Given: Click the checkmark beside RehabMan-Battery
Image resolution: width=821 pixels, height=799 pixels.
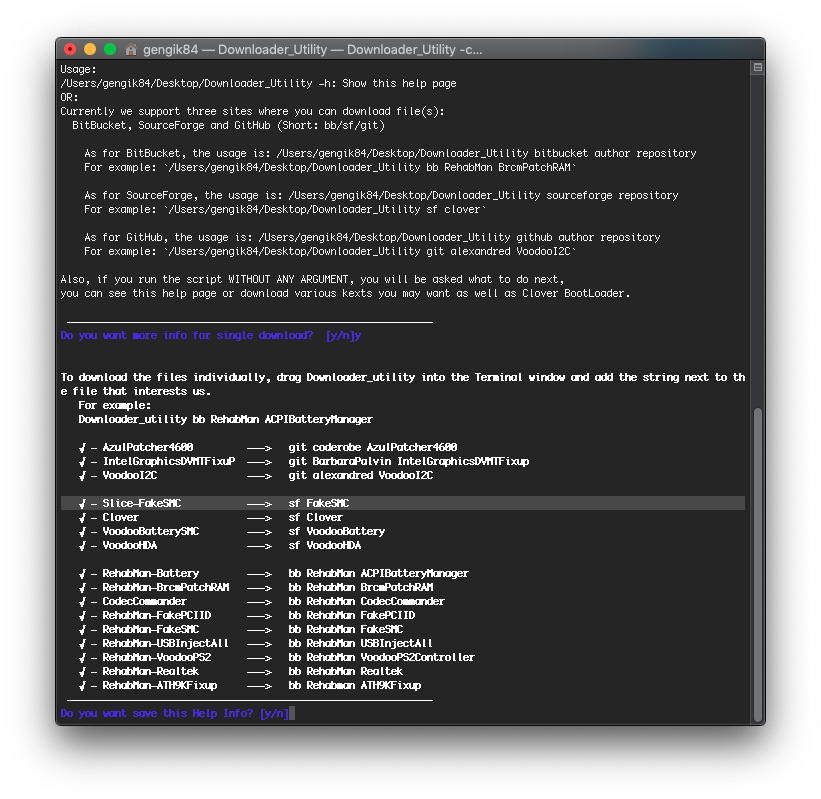Looking at the screenshot, I should (82, 573).
